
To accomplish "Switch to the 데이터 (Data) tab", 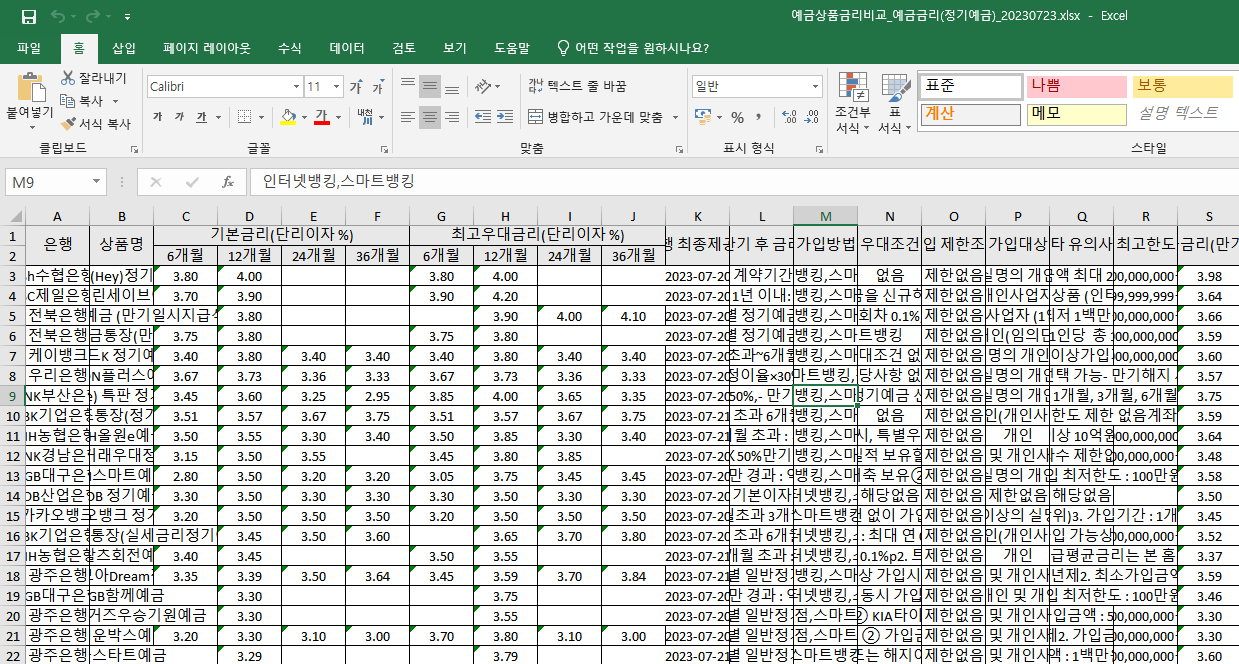I will (347, 48).
